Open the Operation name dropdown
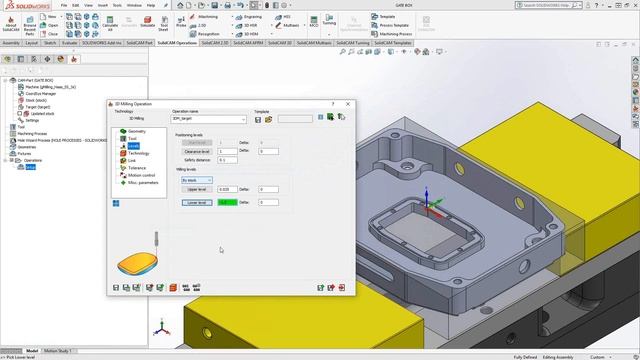The image size is (640, 360). (x=243, y=119)
